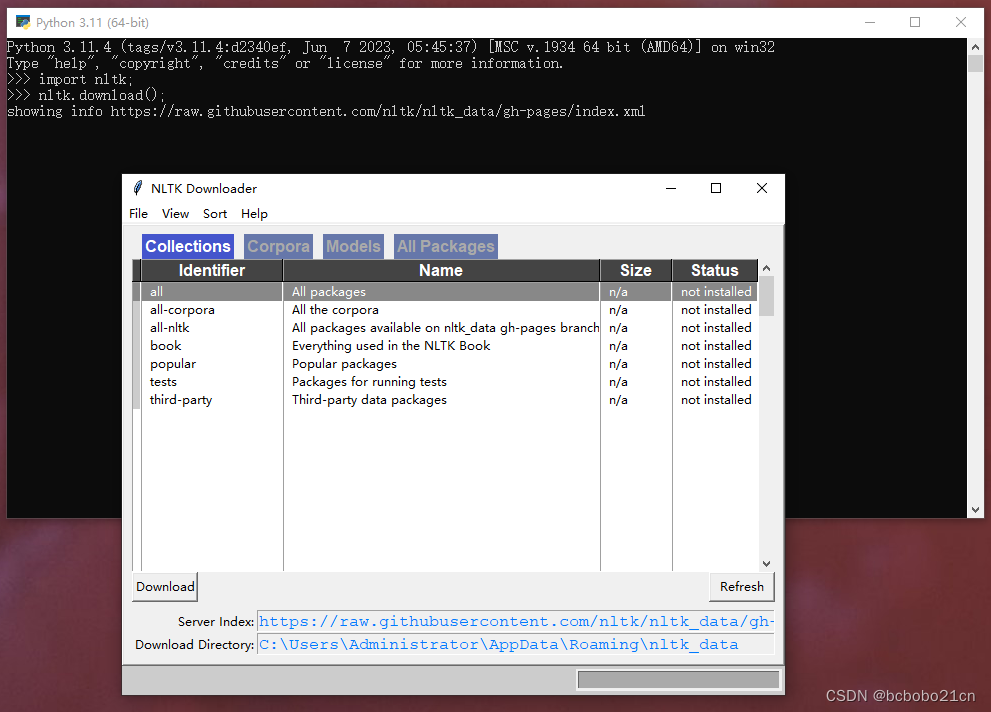Click the package list scrollbar up arrow
The image size is (991, 712).
(767, 269)
